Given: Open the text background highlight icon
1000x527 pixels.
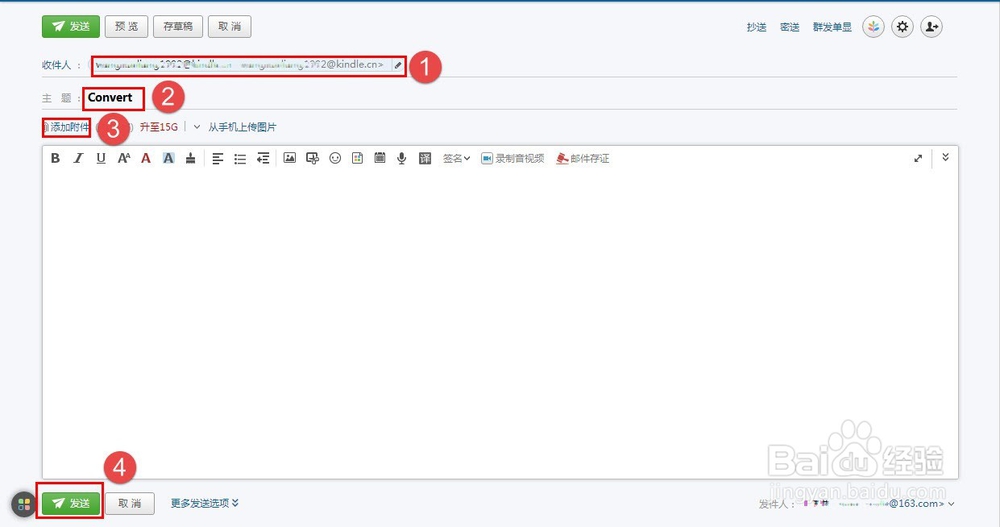Looking at the screenshot, I should click(x=168, y=158).
